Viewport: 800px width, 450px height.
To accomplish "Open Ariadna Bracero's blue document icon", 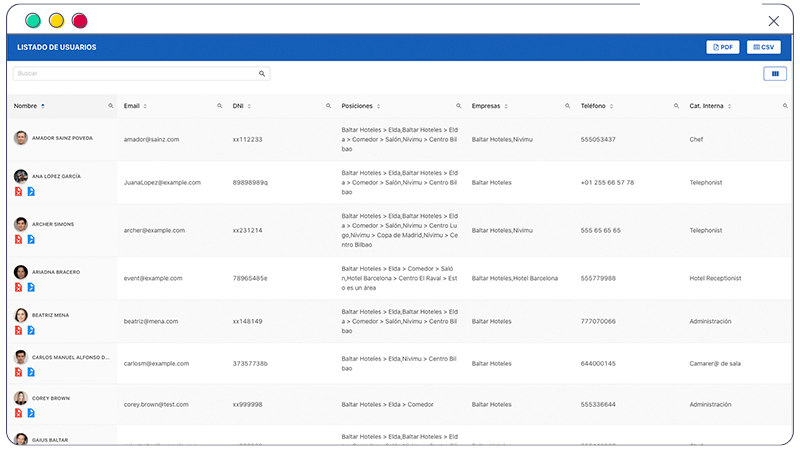I will click(31, 287).
